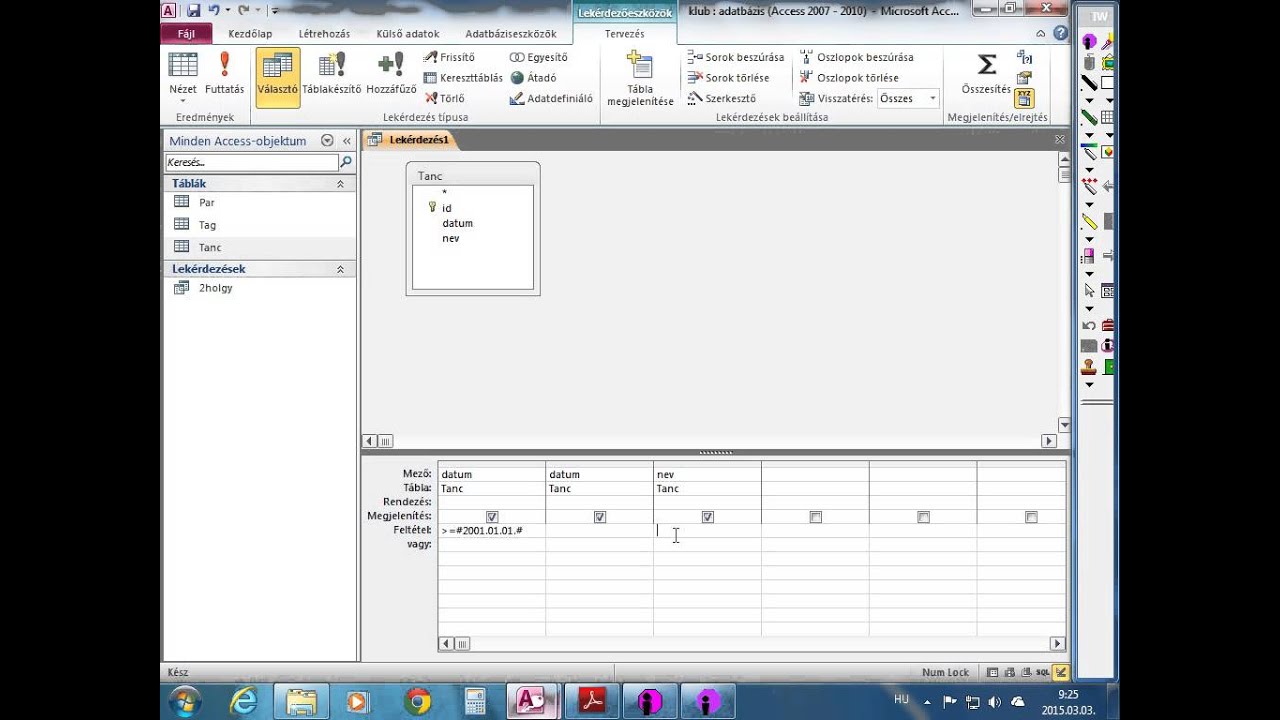The image size is (1280, 720).
Task: Open the Nézet dropdown arrow
Action: coord(183,100)
